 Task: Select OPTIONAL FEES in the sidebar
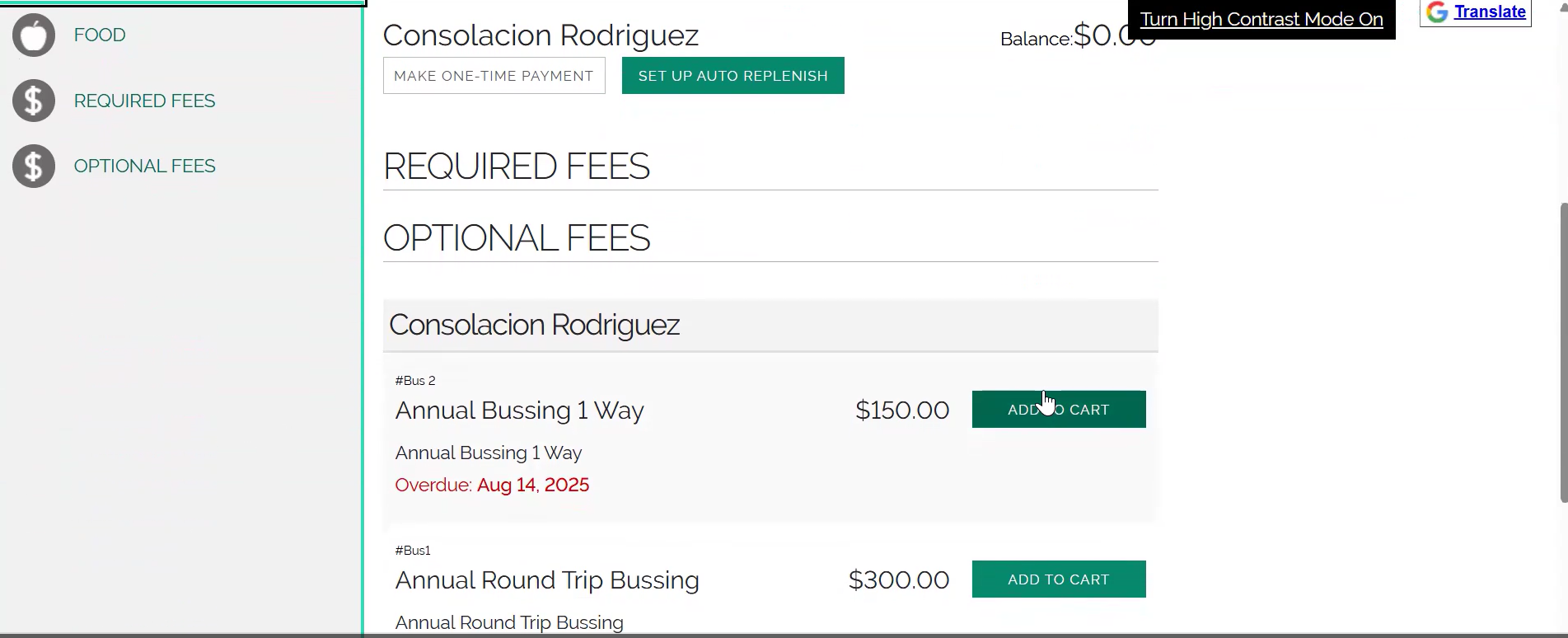click(x=144, y=166)
